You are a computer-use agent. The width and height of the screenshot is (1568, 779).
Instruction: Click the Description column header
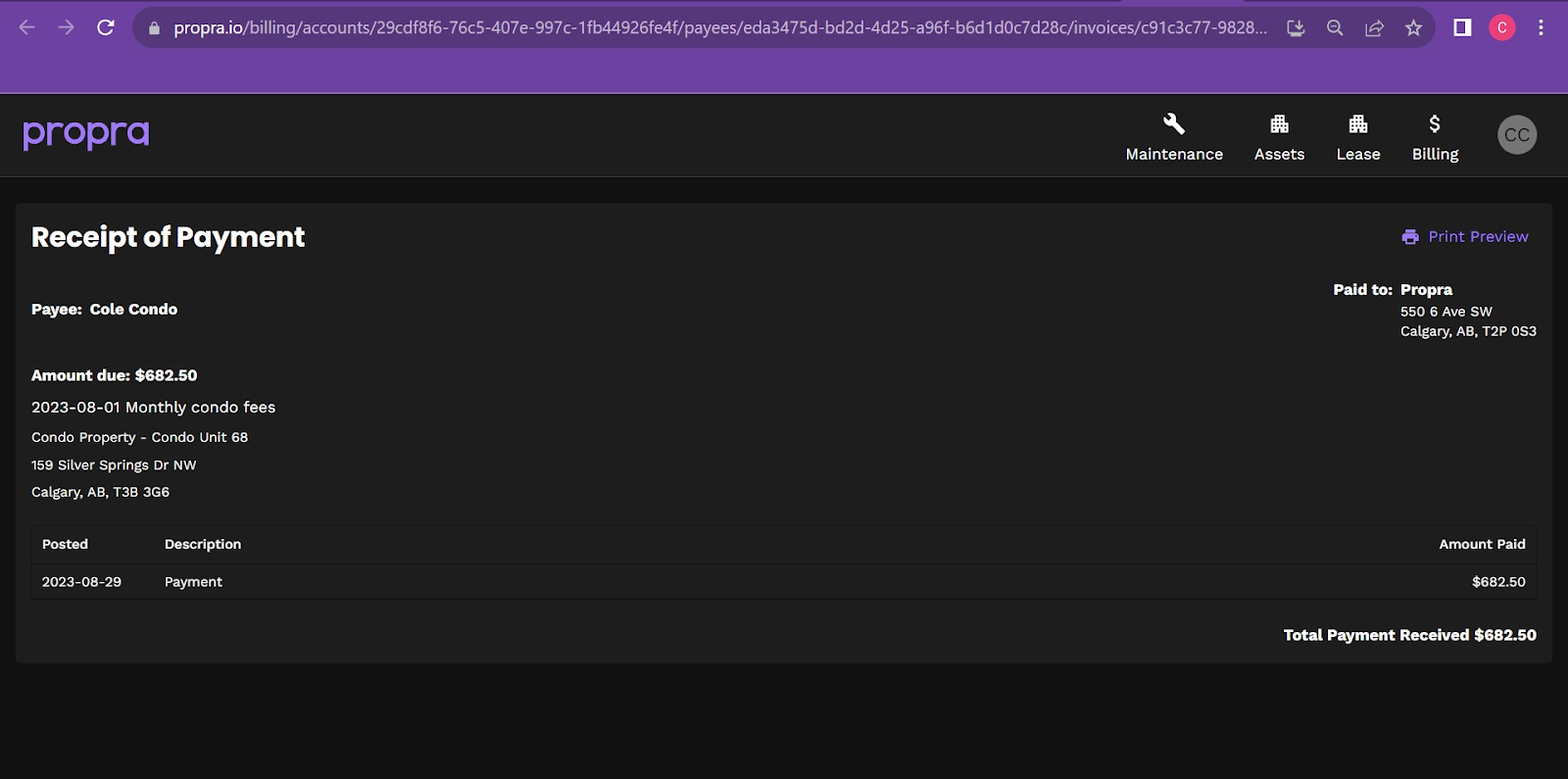203,545
